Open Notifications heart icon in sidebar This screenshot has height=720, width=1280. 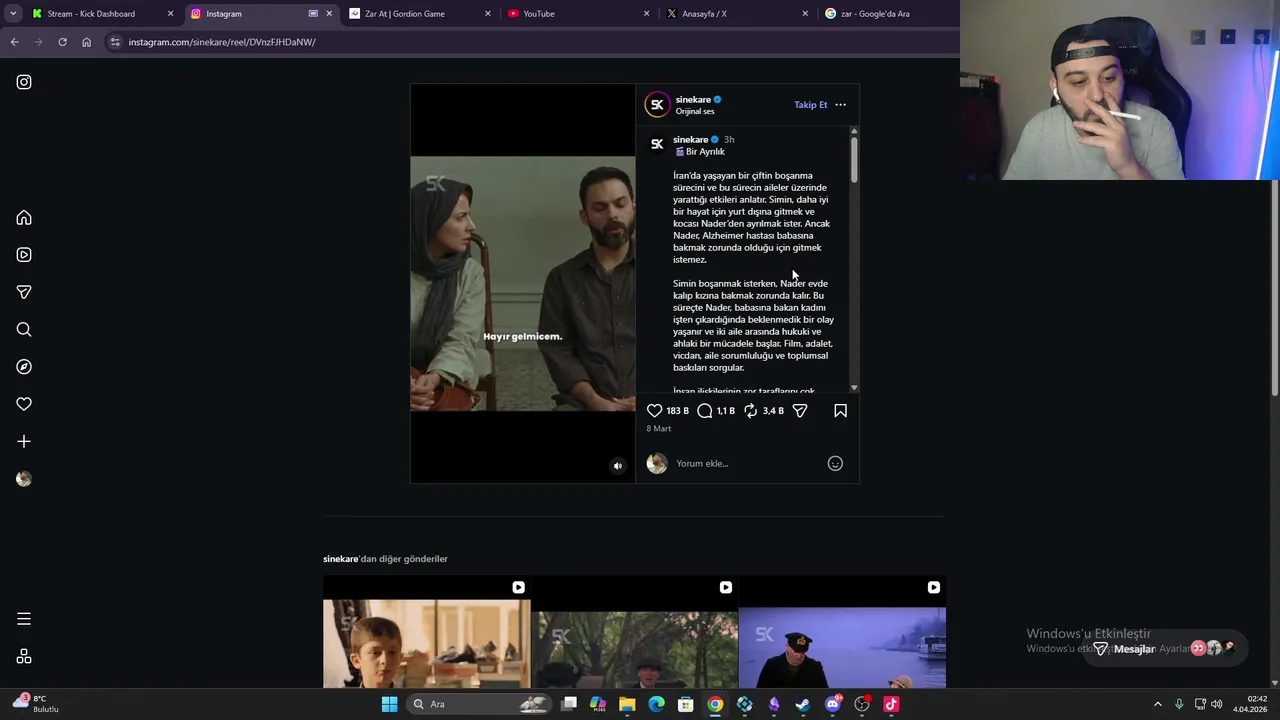(x=24, y=404)
